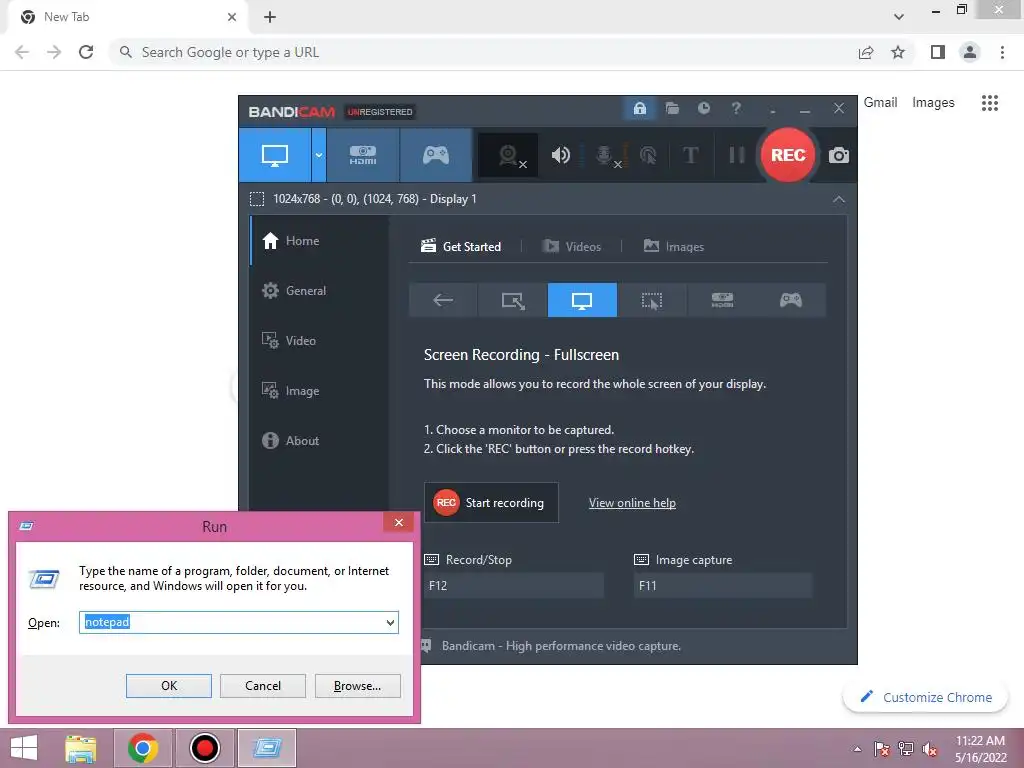Click the back arrow mode icon

click(443, 300)
